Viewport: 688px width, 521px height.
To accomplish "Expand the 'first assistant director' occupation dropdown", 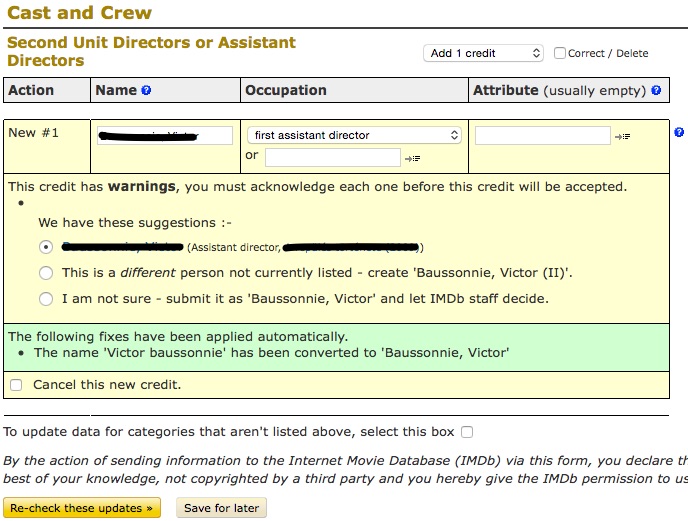I will pyautogui.click(x=354, y=135).
